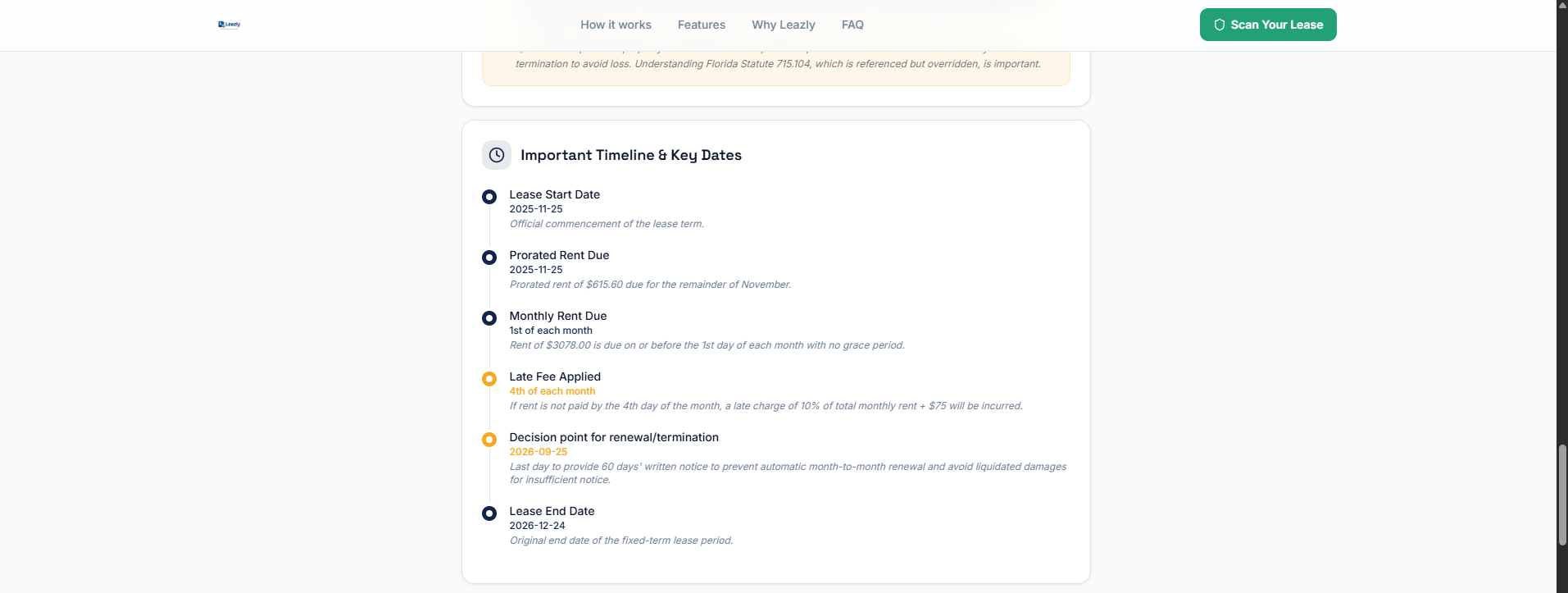
Task: Jump to FAQ nav link
Action: point(852,25)
